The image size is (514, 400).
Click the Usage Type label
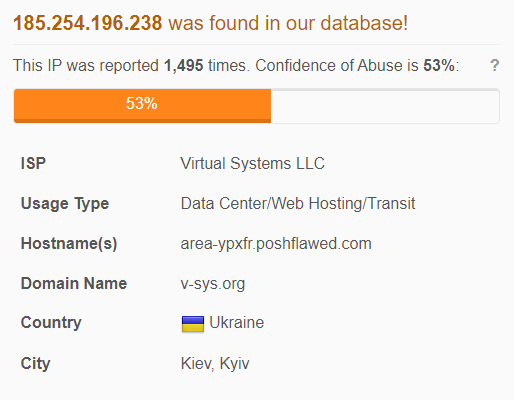pos(65,204)
